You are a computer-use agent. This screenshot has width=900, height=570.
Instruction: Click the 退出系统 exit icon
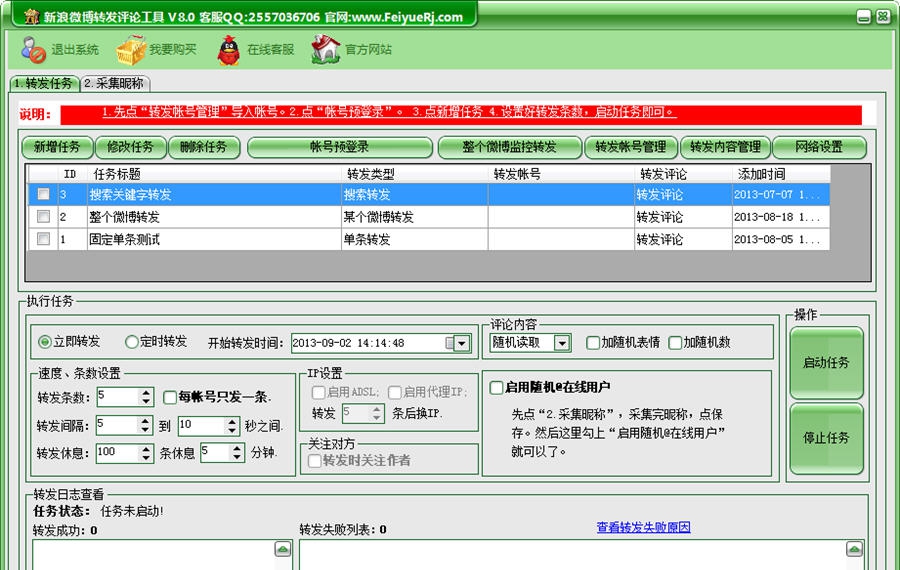click(33, 49)
